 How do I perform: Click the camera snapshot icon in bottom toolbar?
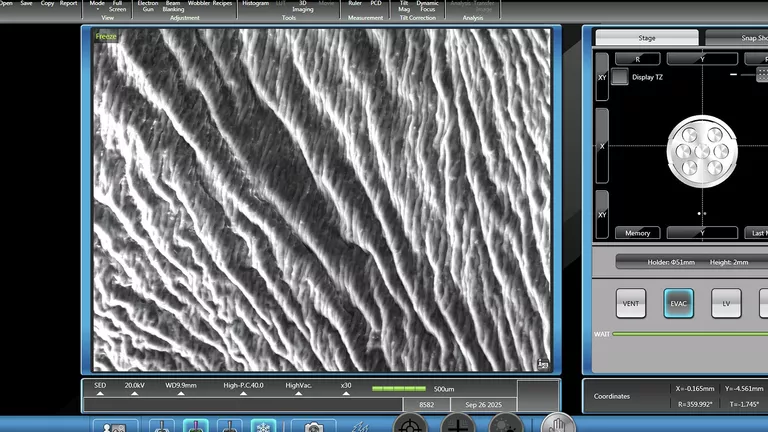click(x=314, y=426)
